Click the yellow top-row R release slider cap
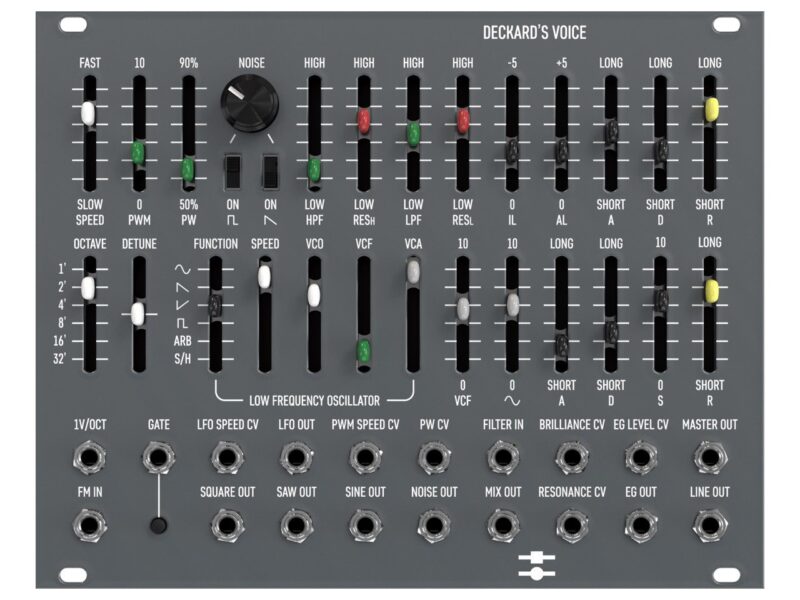This screenshot has width=800, height=600. click(x=711, y=110)
